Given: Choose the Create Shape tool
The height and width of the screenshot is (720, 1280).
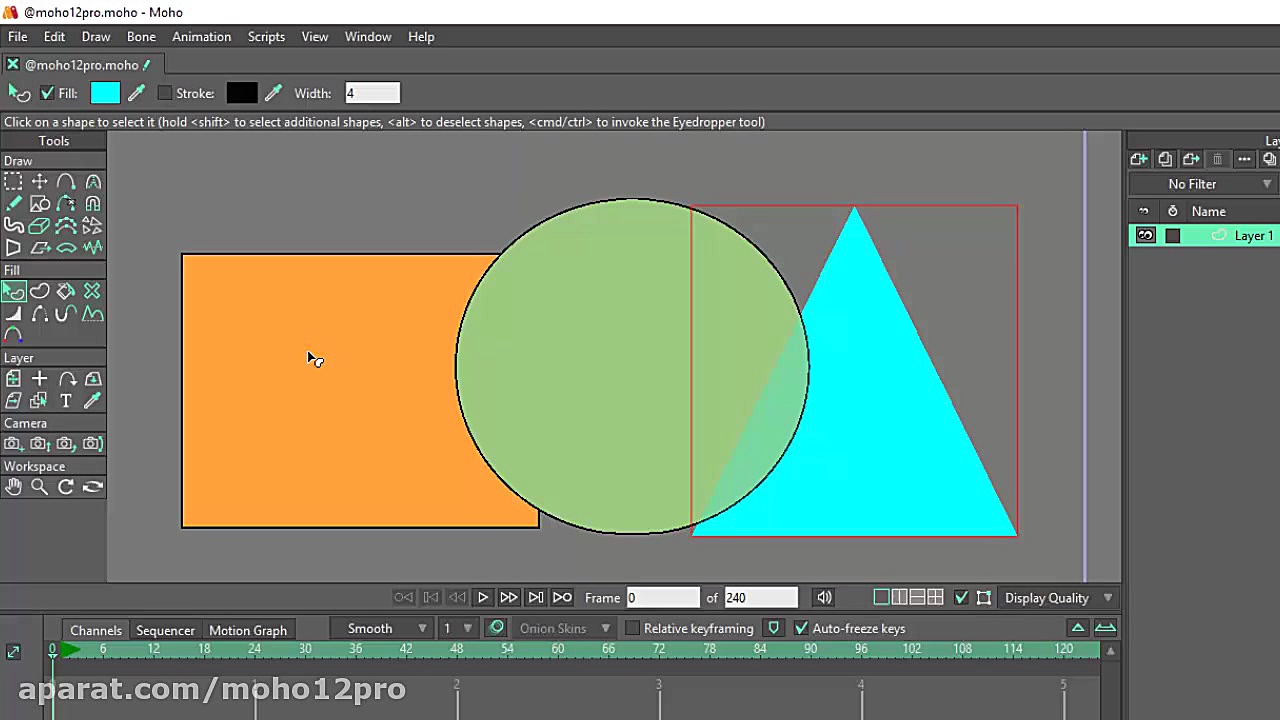Looking at the screenshot, I should click(x=40, y=291).
